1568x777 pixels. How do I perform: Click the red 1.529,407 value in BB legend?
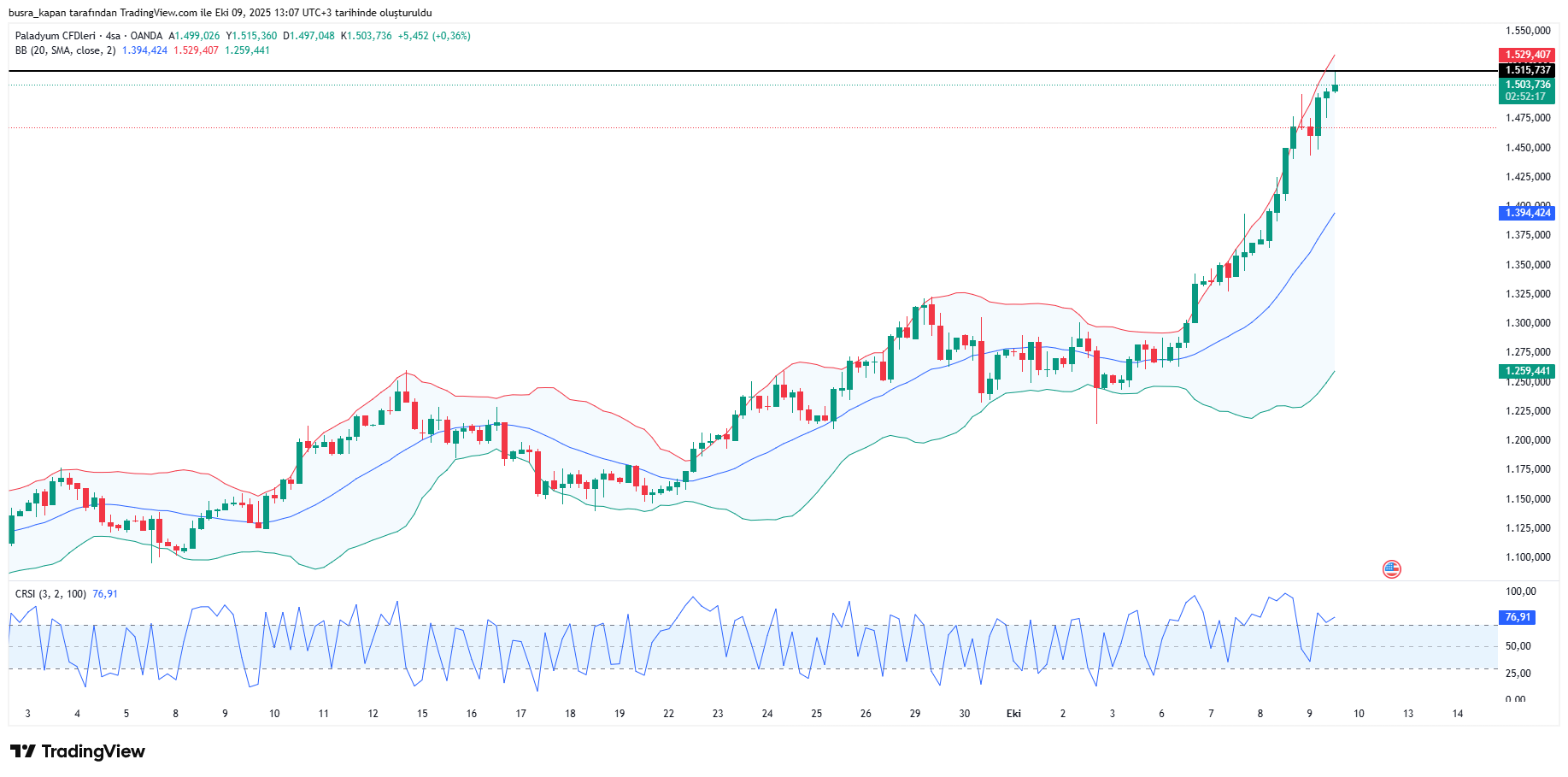[196, 50]
